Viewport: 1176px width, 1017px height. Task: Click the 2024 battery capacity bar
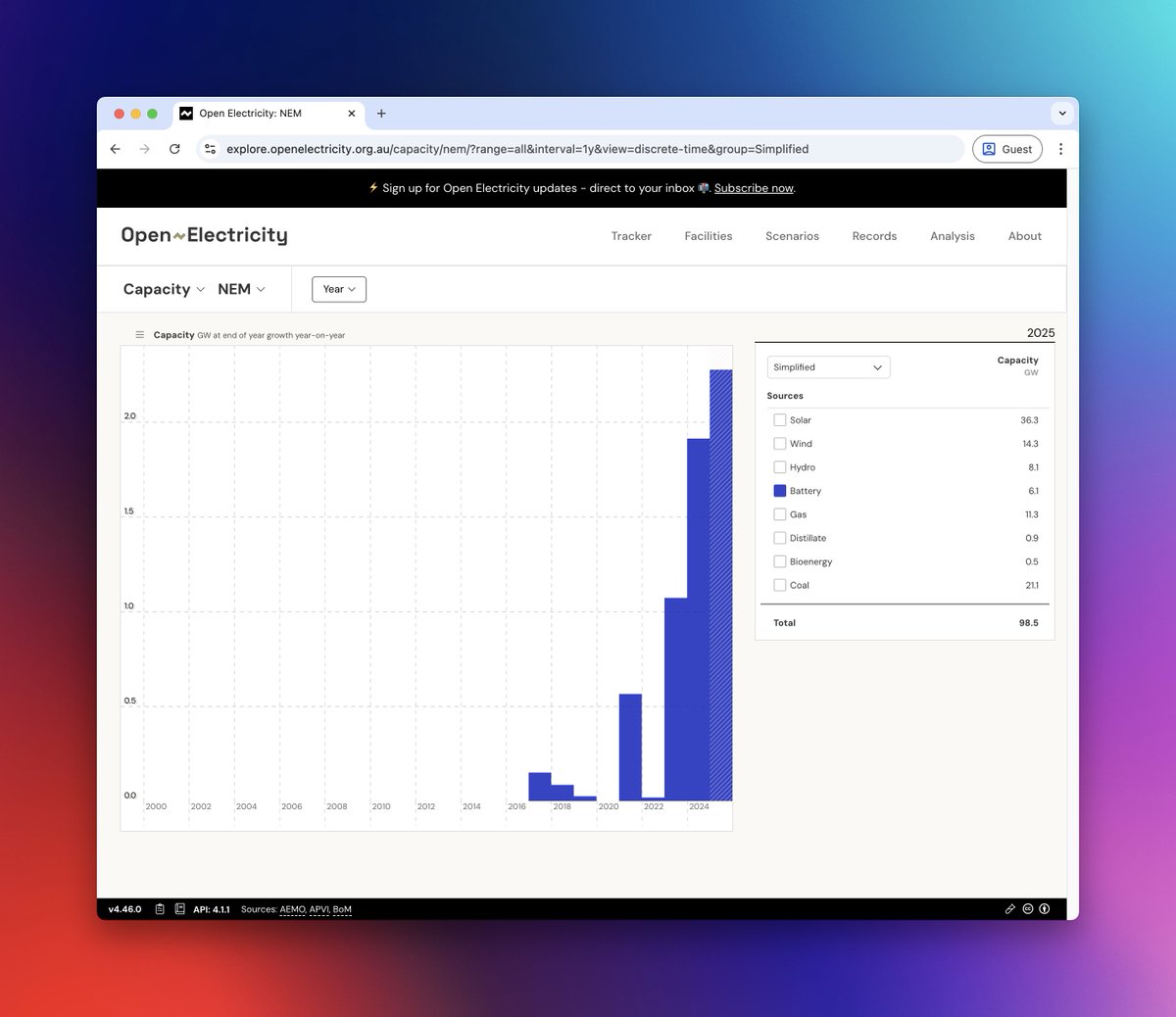tap(698, 619)
